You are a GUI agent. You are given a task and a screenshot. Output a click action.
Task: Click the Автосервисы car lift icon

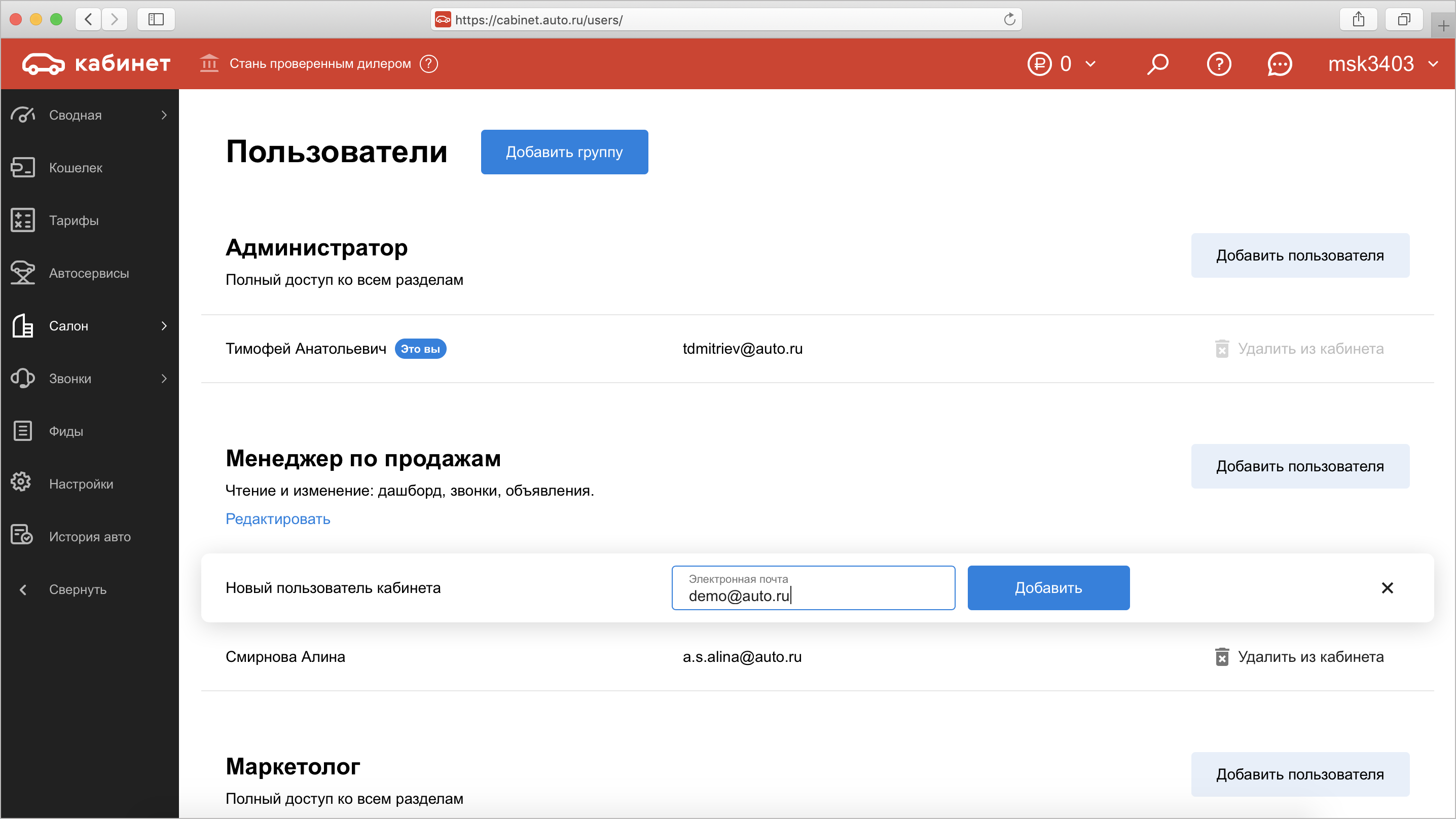pyautogui.click(x=23, y=273)
